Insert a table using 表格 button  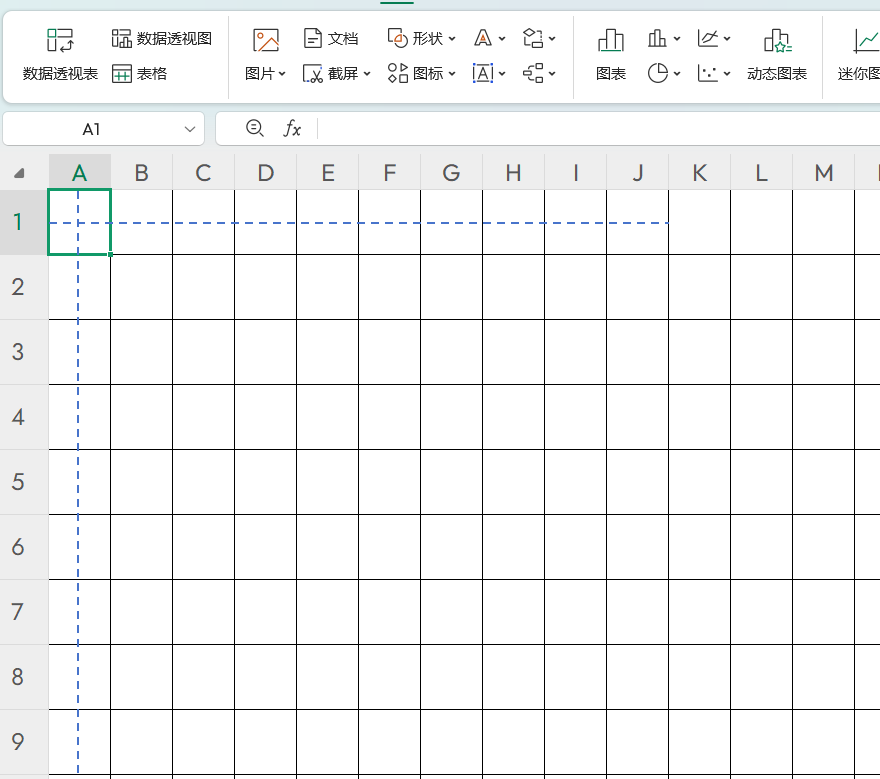click(x=139, y=74)
